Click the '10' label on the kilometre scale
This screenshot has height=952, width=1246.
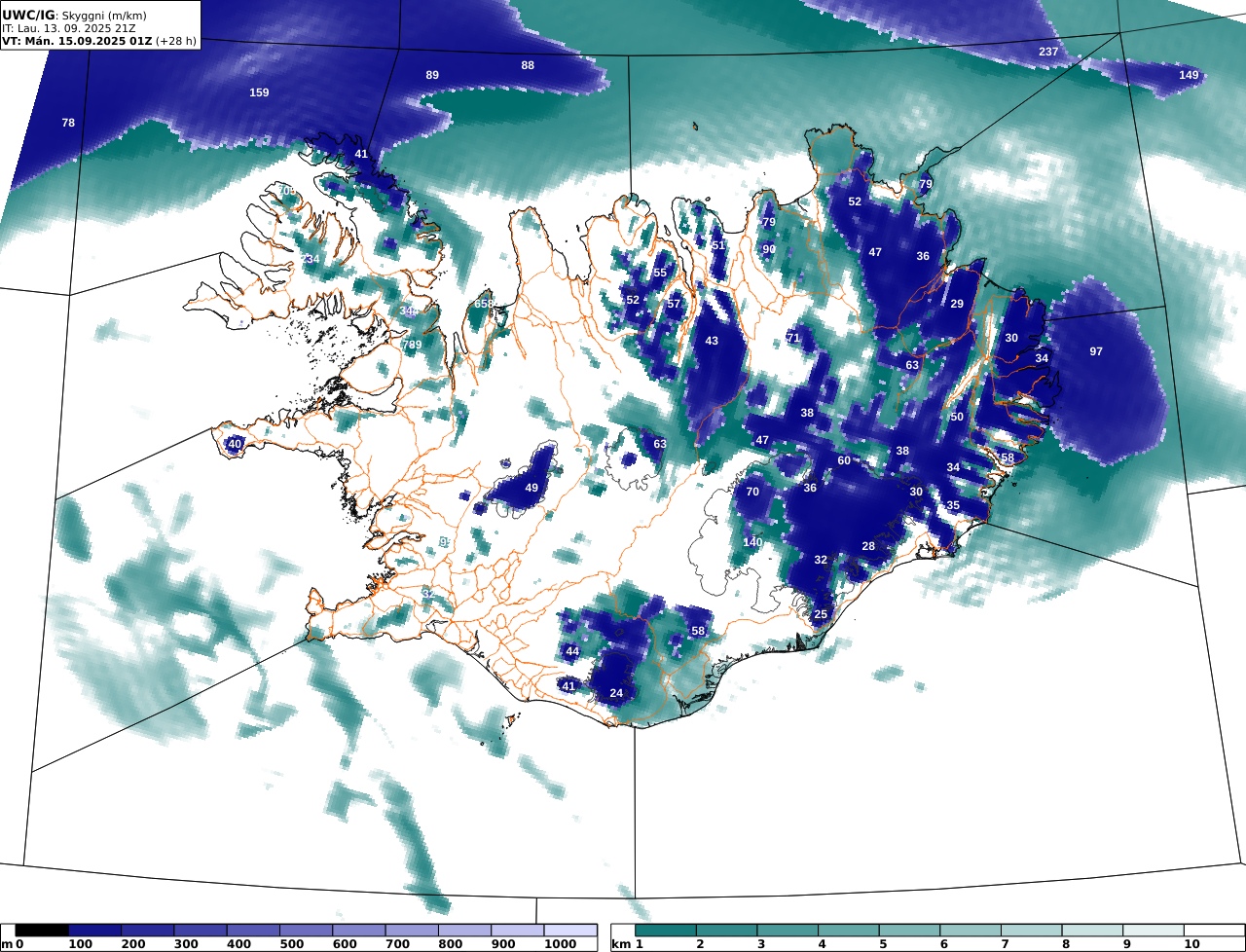click(x=1191, y=944)
